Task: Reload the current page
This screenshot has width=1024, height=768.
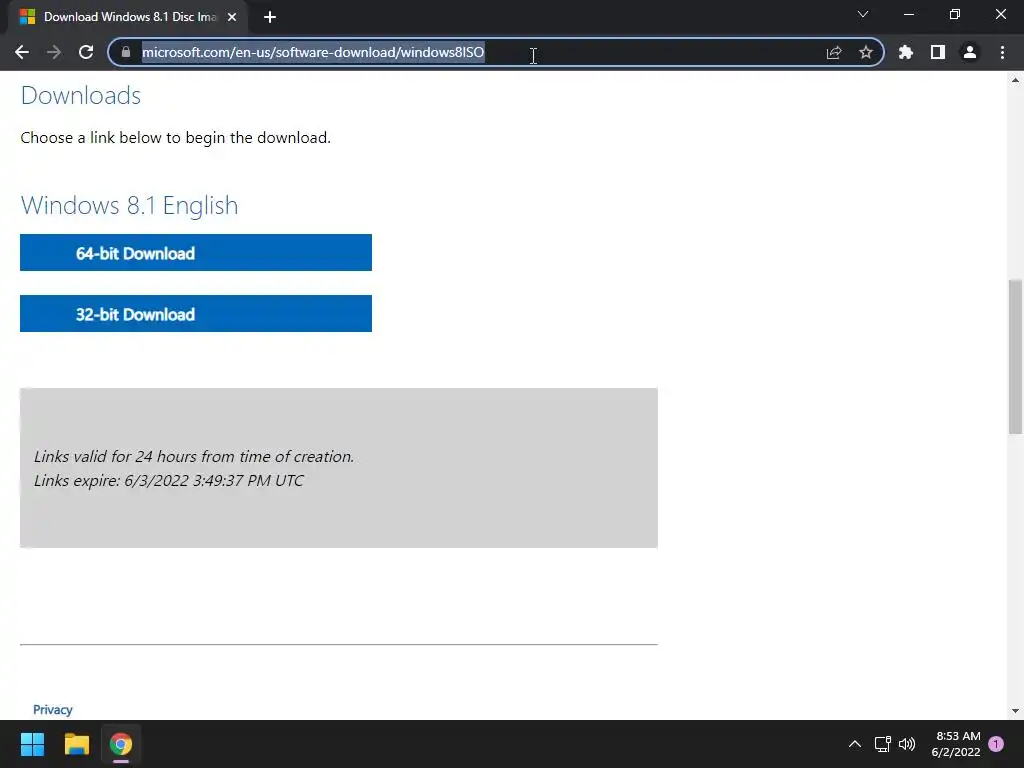Action: [86, 52]
